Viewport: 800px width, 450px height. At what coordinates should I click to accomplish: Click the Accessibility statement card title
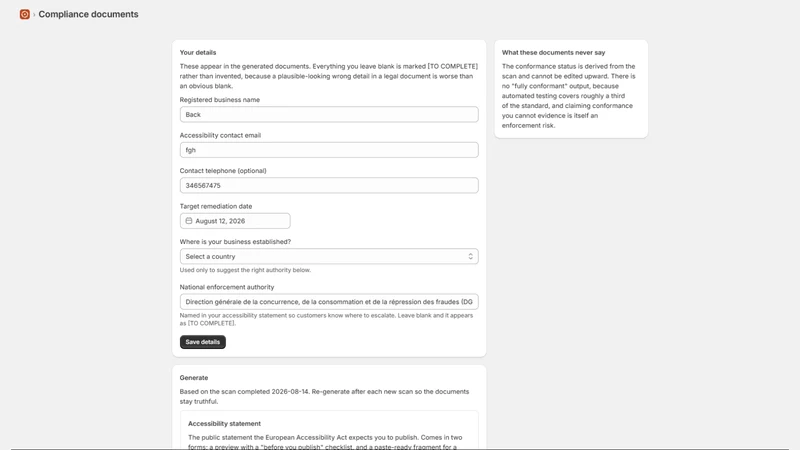[224, 423]
